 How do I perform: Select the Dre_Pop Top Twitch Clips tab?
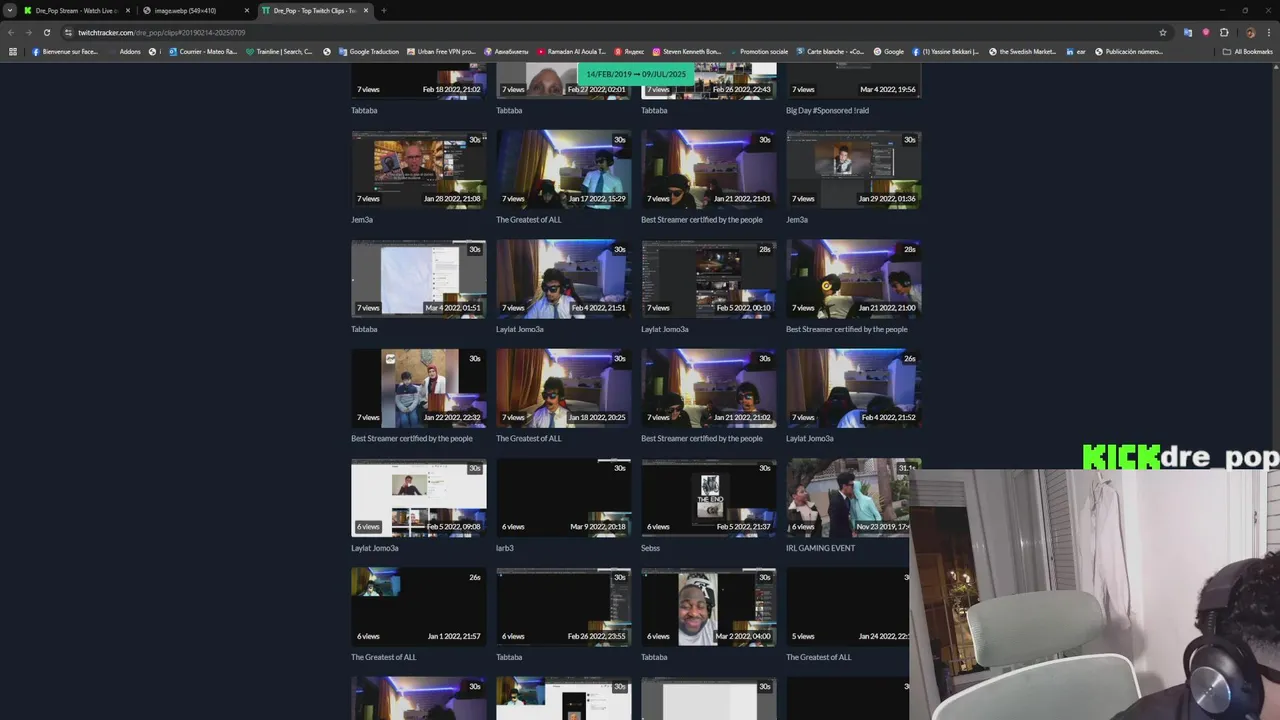(314, 10)
